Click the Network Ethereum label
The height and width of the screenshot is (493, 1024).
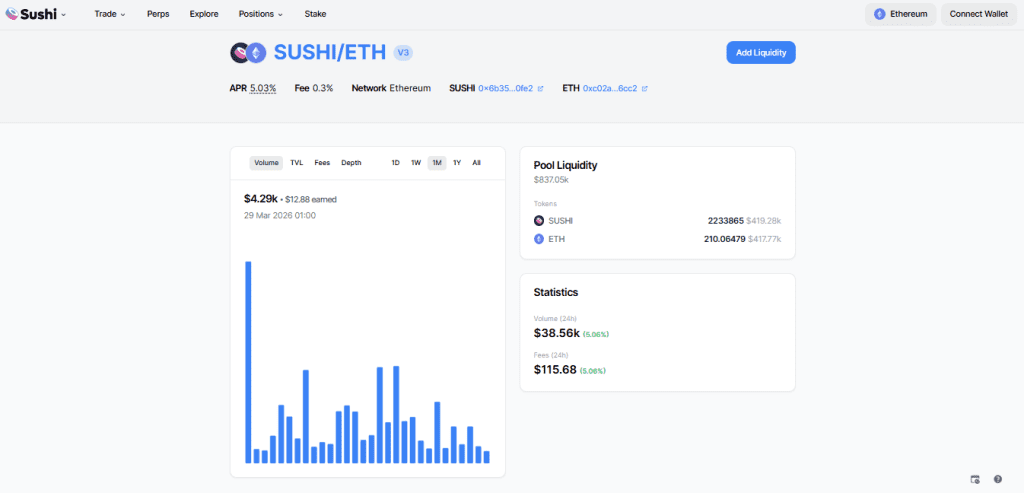[x=391, y=88]
